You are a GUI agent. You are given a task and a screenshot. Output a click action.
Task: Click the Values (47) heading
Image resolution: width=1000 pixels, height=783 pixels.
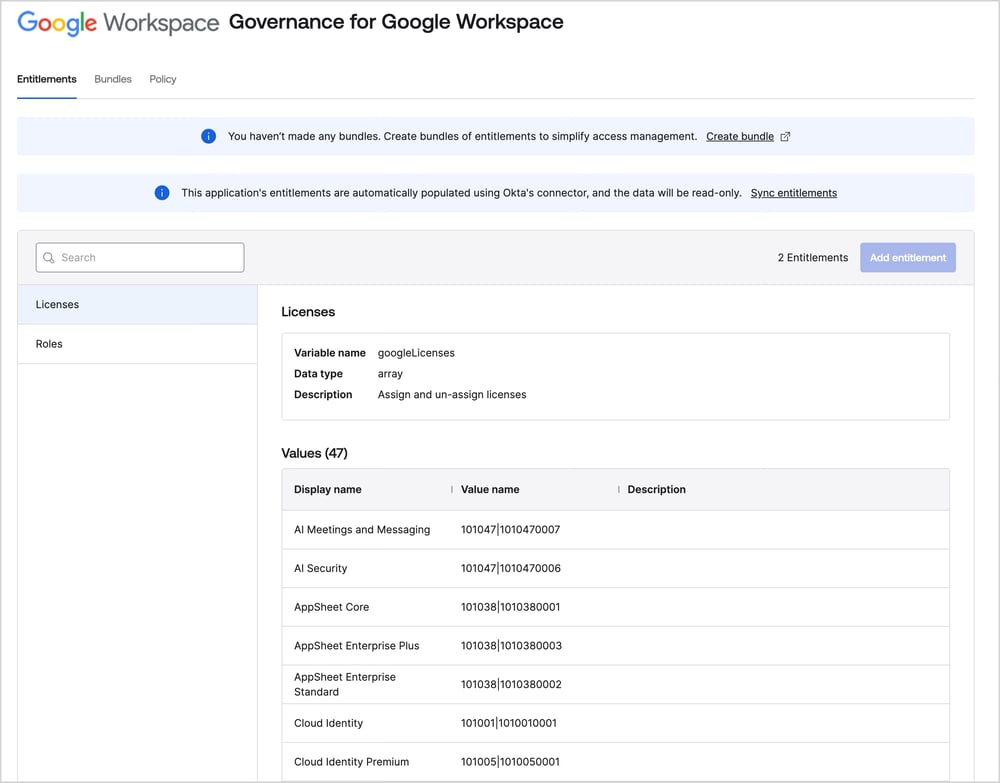314,453
